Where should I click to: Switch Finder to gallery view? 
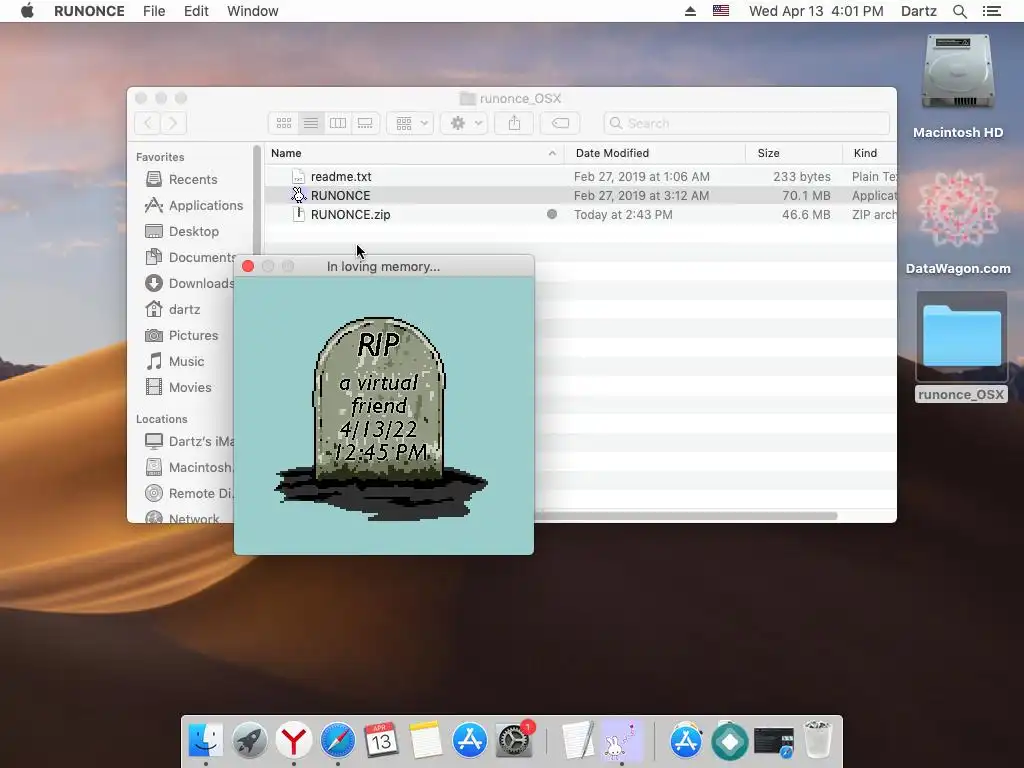pos(365,123)
